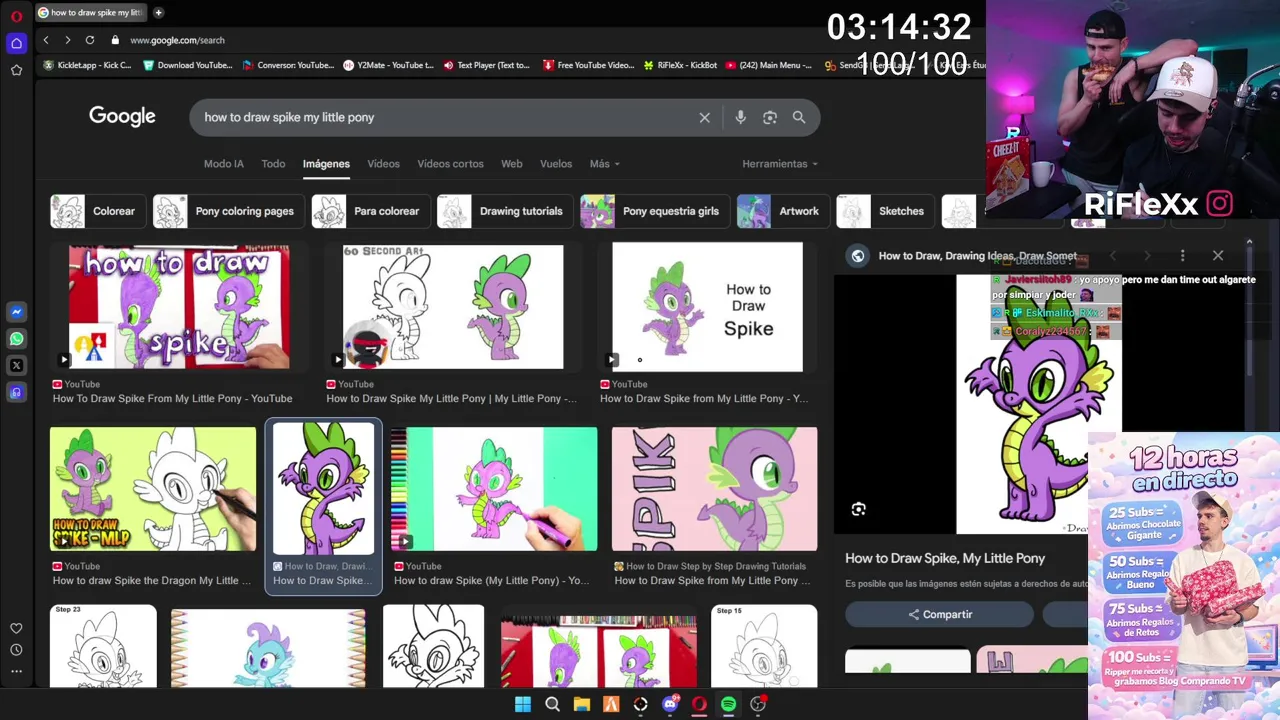1280x720 pixels.
Task: Open the sidebar history clock icon
Action: (16, 650)
